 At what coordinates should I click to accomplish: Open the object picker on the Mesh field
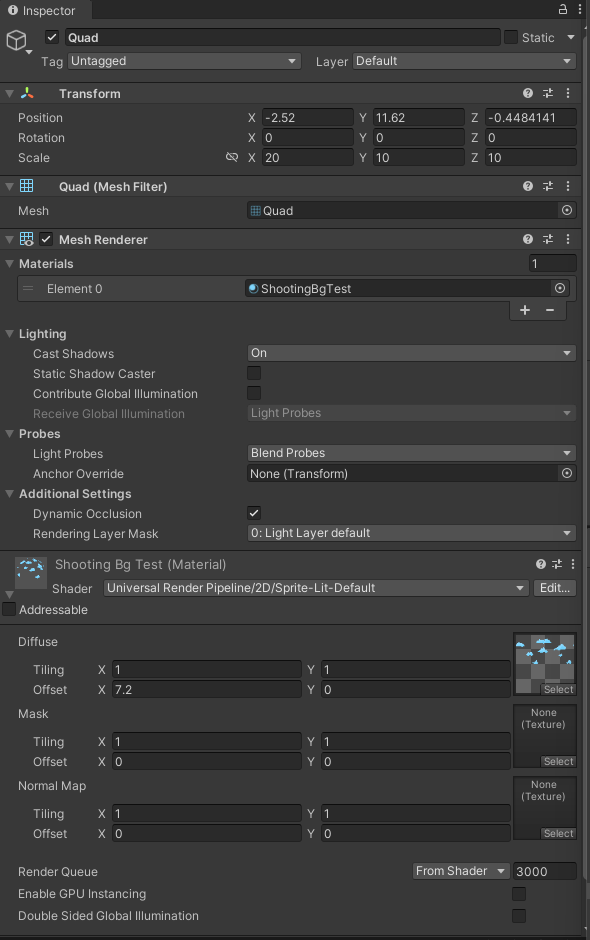566,210
